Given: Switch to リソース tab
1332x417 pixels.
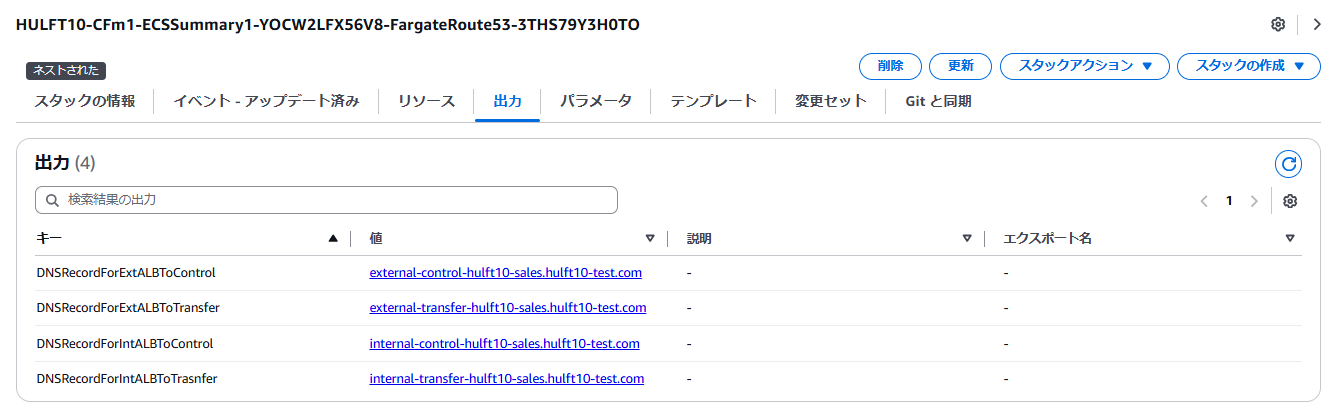Looking at the screenshot, I should [x=426, y=101].
